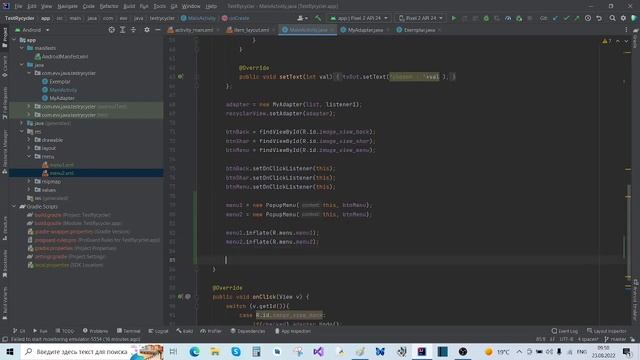The width and height of the screenshot is (640, 360).
Task: Select MyAdapter class in project tree
Action: (58, 98)
